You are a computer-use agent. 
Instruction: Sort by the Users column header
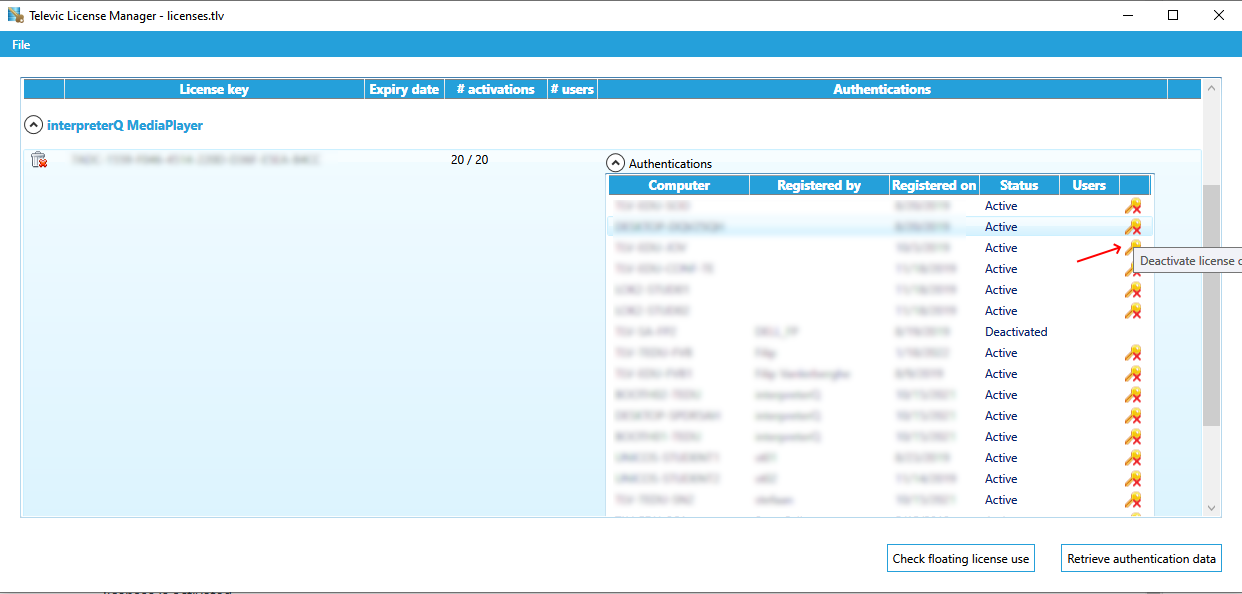coord(1089,185)
